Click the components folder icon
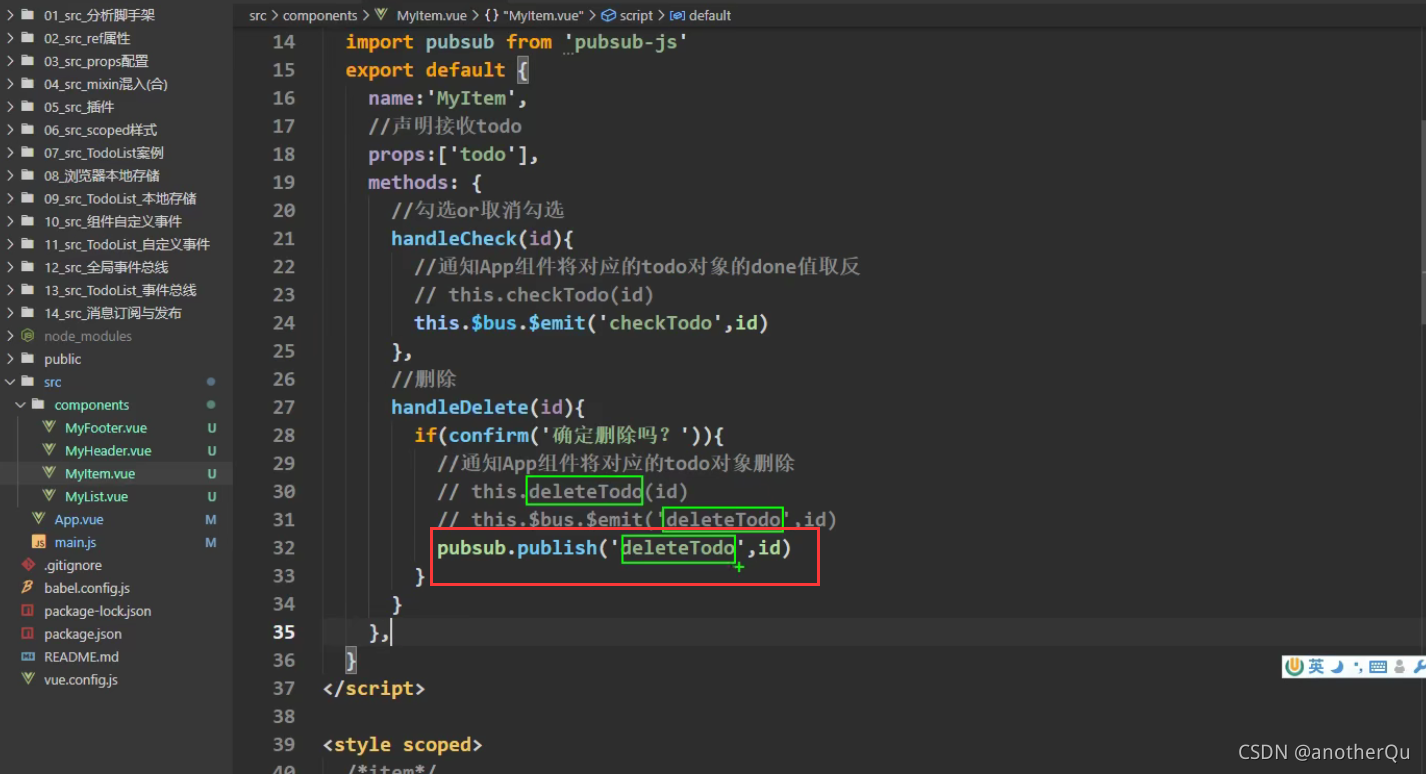The height and width of the screenshot is (774, 1426). 38,405
